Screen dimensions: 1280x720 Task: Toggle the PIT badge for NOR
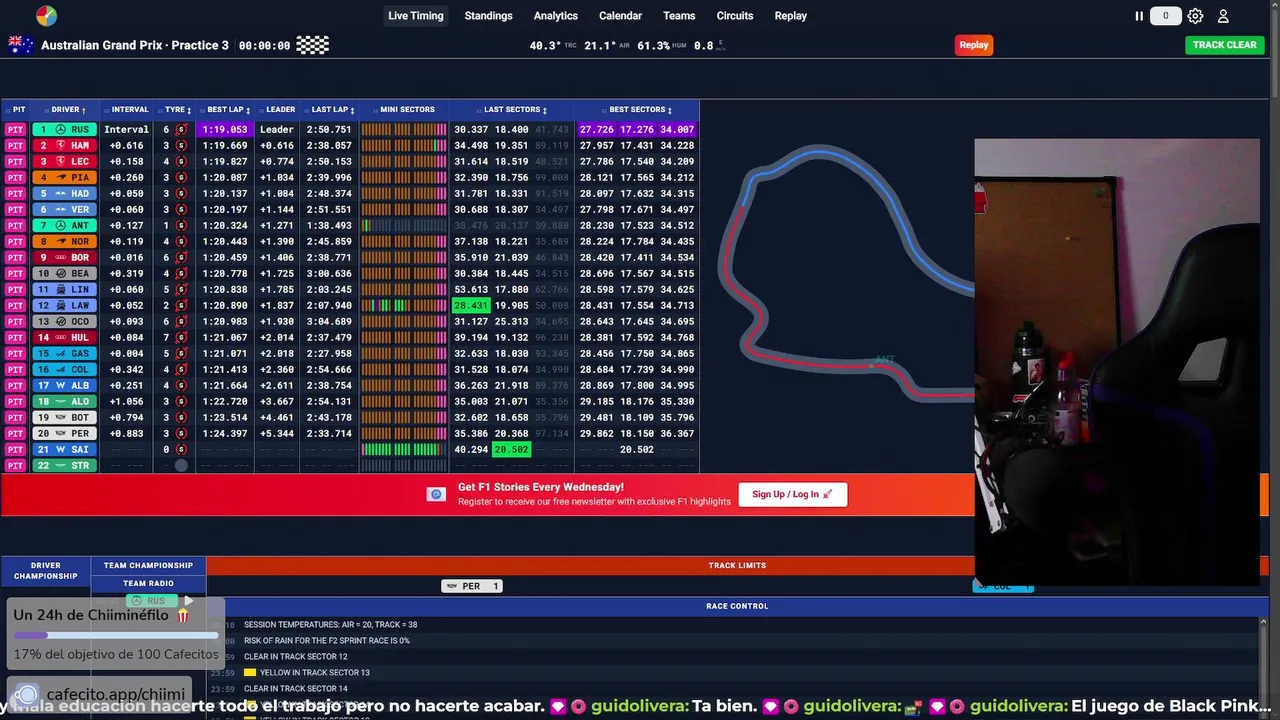coord(15,242)
